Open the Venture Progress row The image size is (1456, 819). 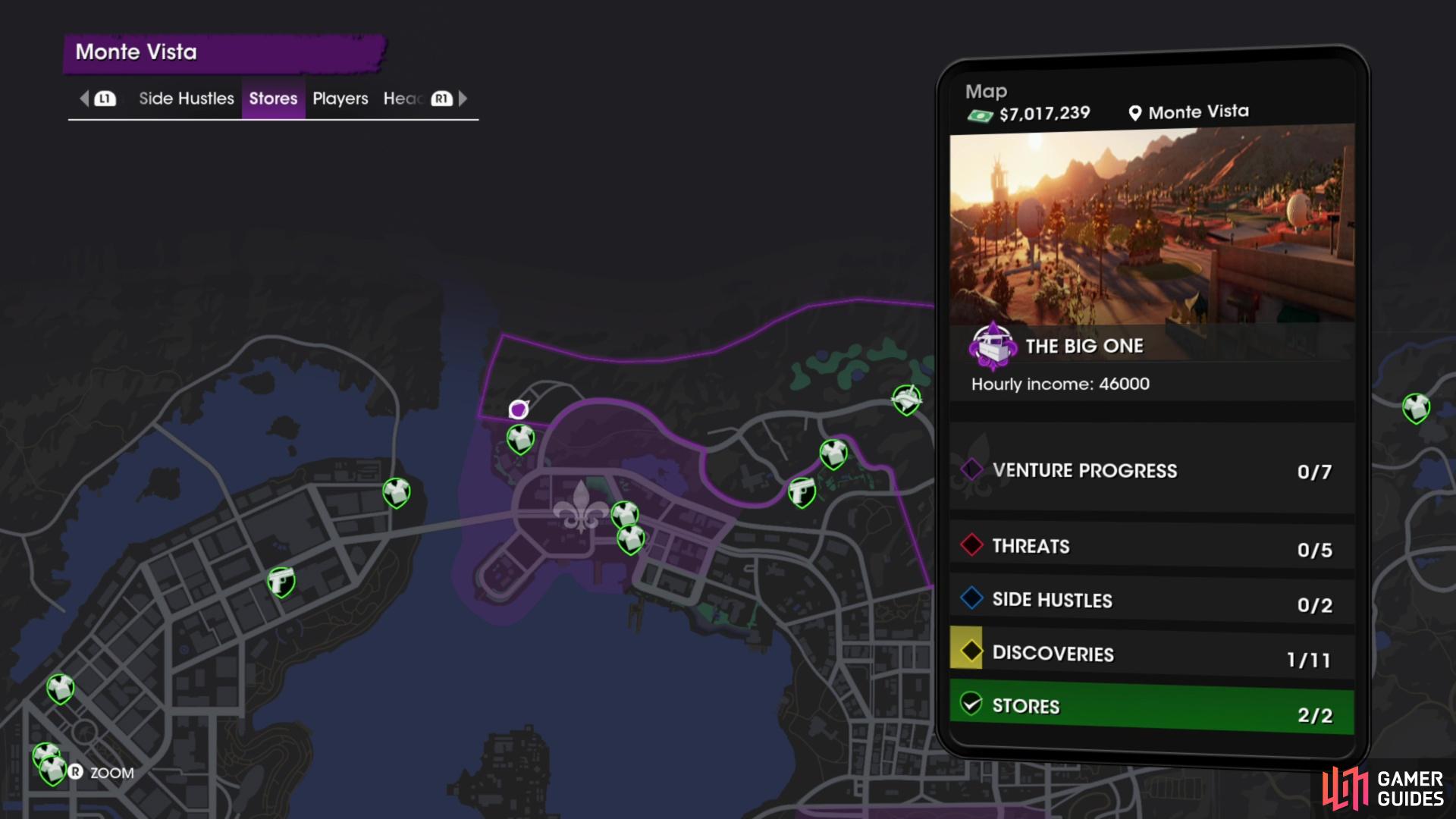pos(1151,471)
